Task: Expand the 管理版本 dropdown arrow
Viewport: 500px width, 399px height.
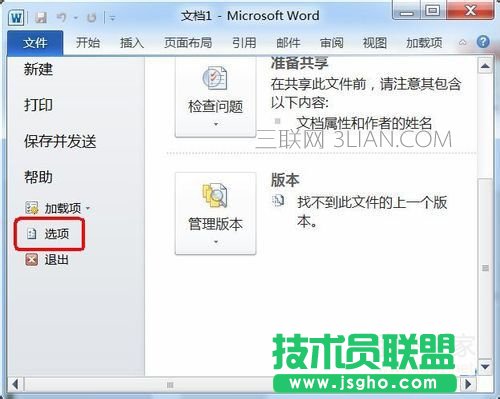Action: 216,242
